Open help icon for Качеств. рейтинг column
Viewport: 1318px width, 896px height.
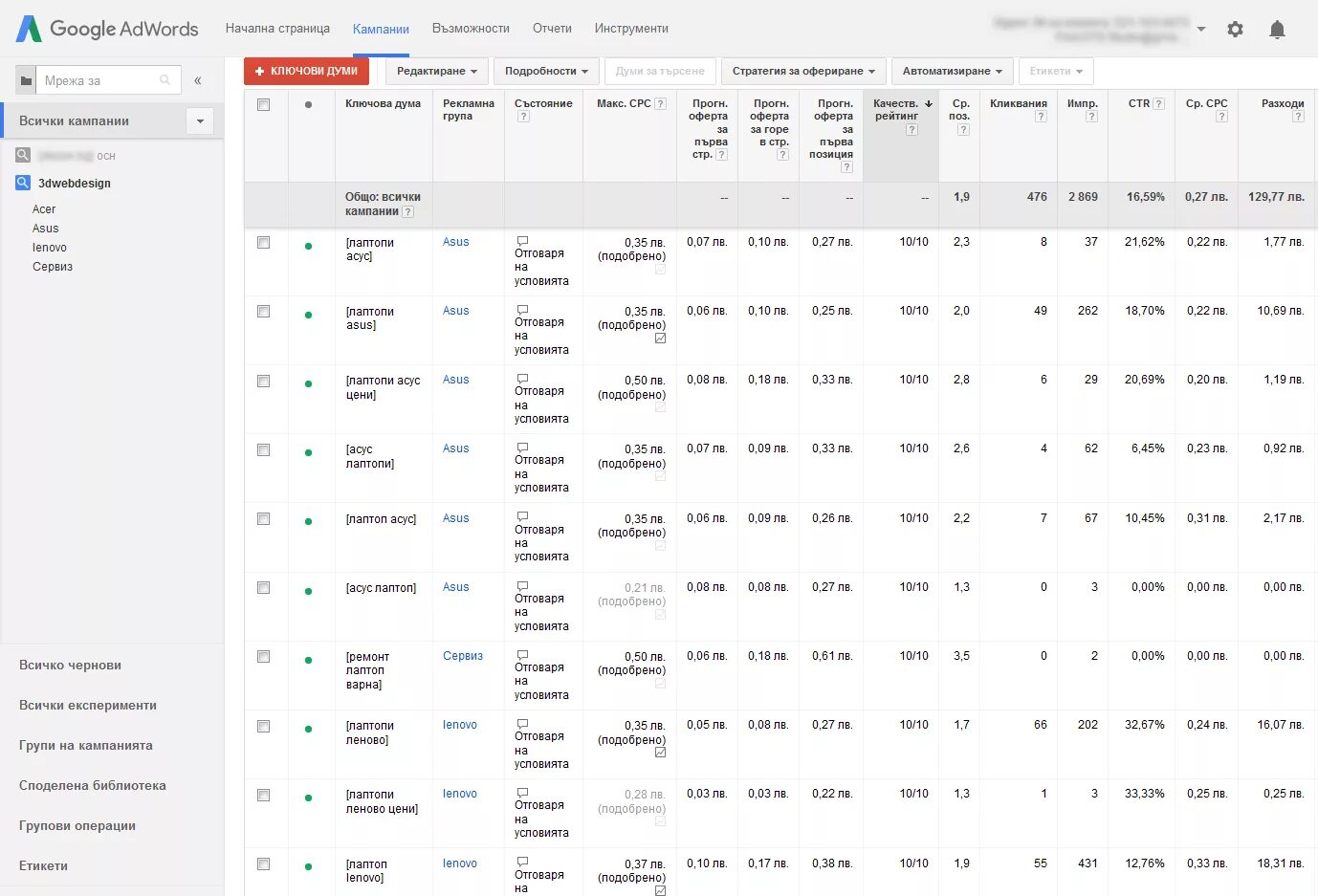tap(912, 130)
